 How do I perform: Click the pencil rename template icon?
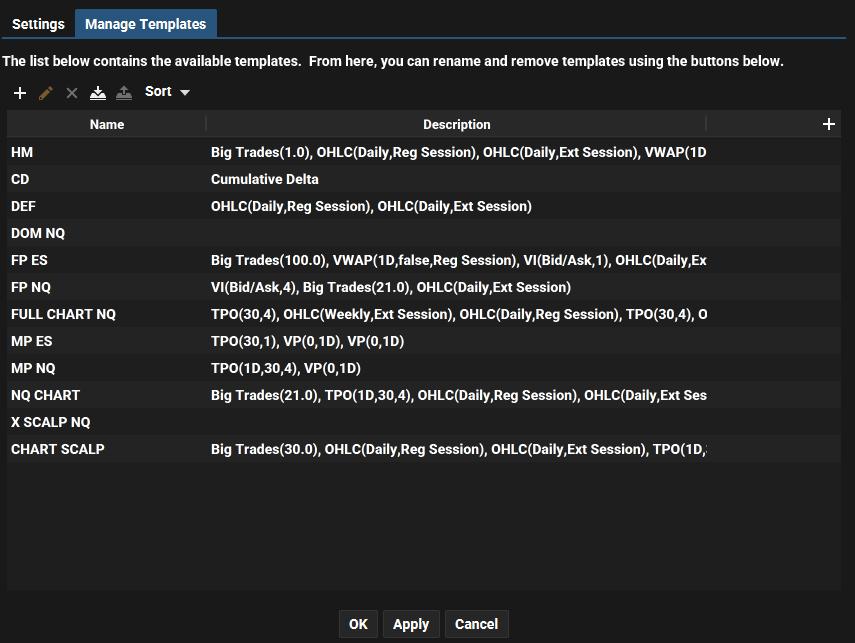pos(46,93)
